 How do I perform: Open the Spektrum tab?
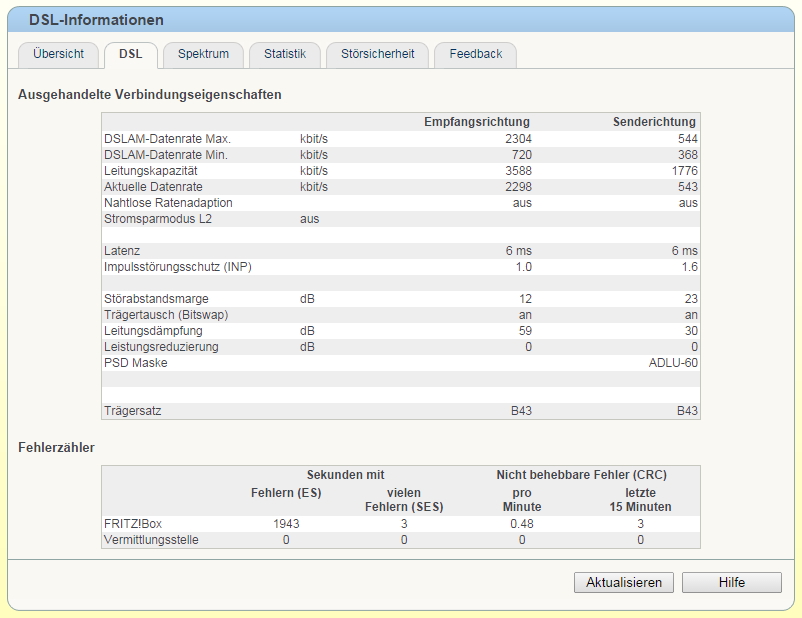[x=203, y=54]
